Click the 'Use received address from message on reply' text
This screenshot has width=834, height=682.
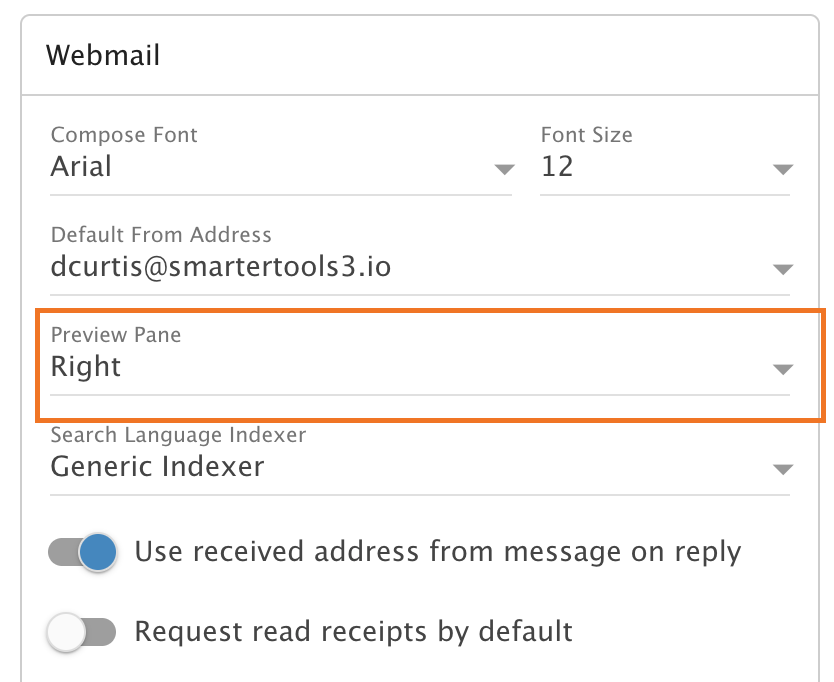click(x=437, y=552)
